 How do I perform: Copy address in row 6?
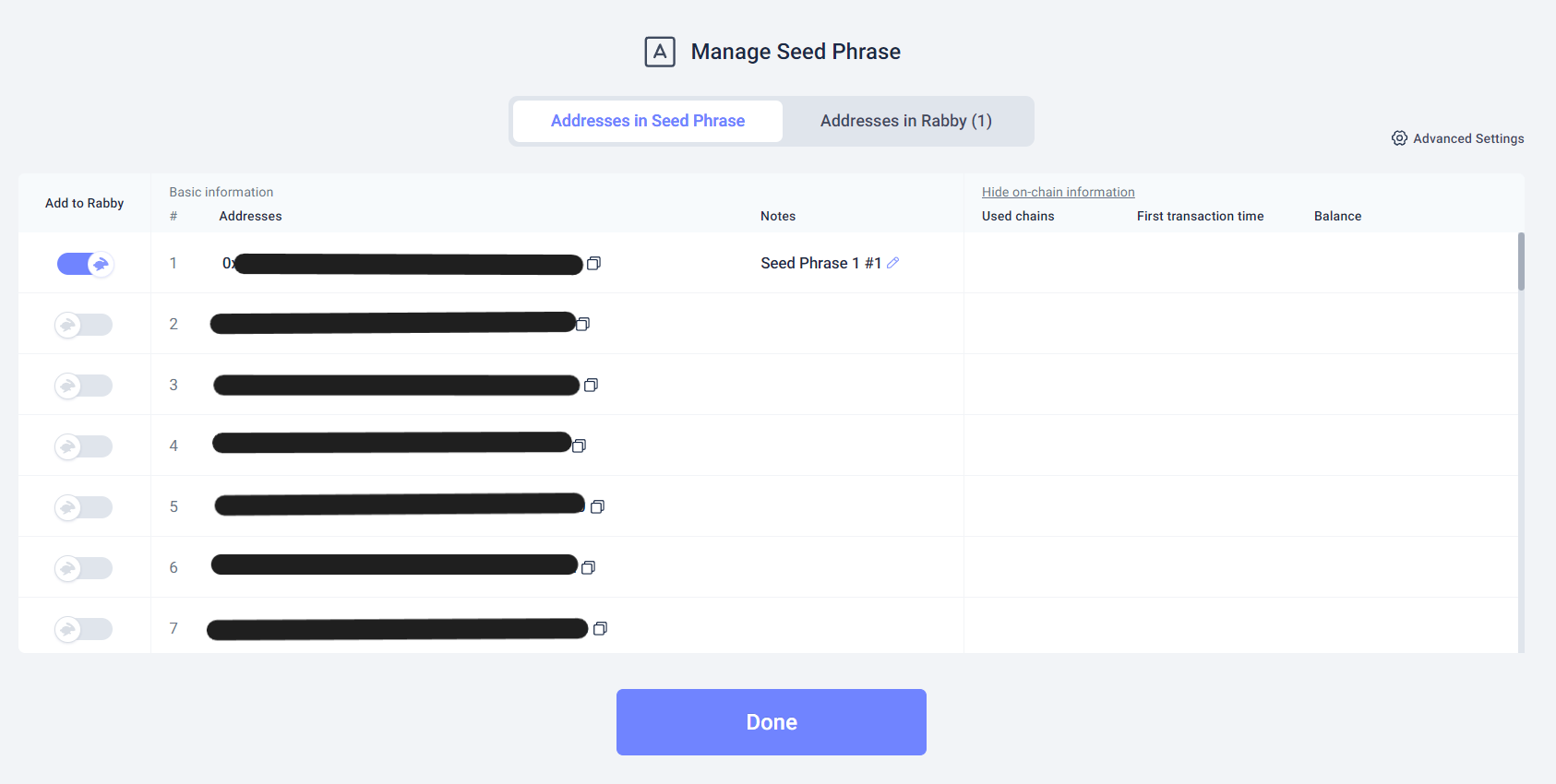click(x=588, y=567)
